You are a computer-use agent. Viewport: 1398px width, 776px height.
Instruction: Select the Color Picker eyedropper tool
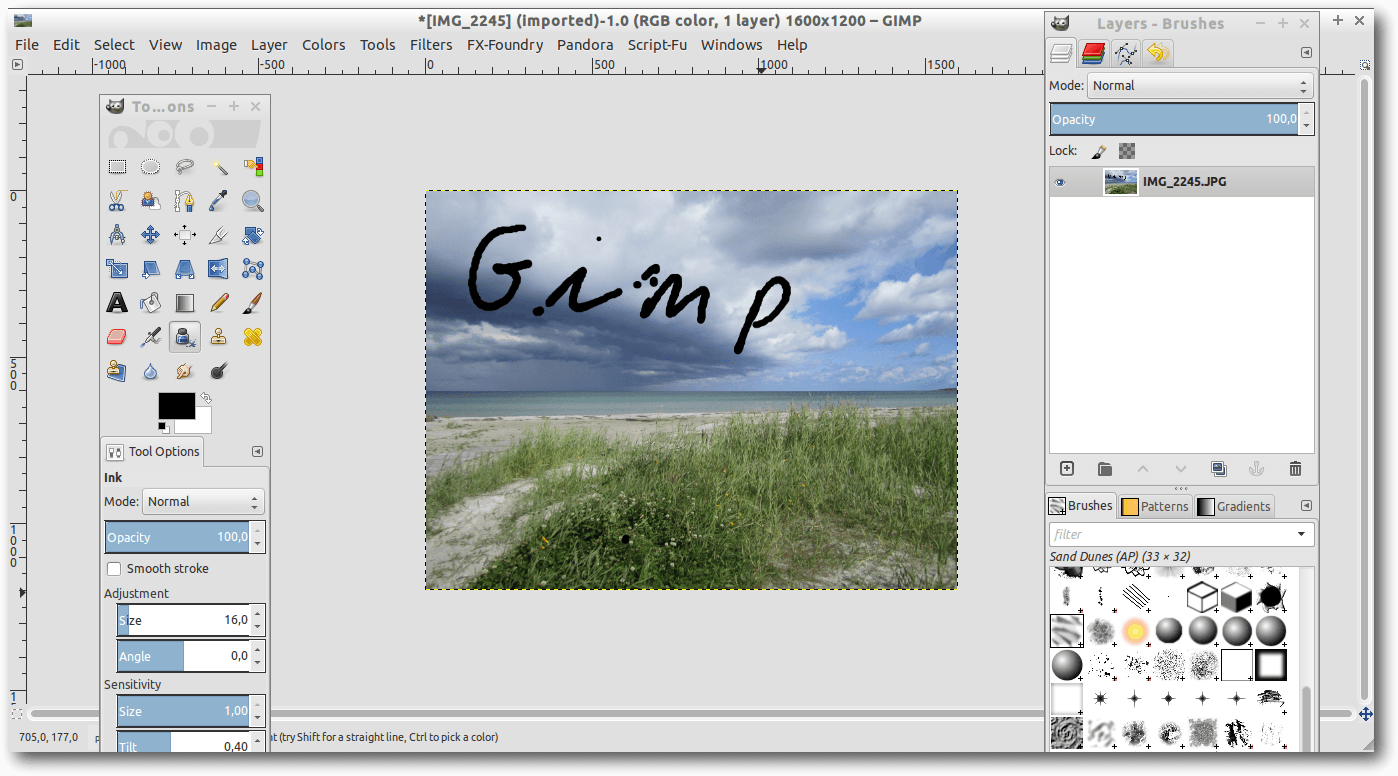click(219, 201)
